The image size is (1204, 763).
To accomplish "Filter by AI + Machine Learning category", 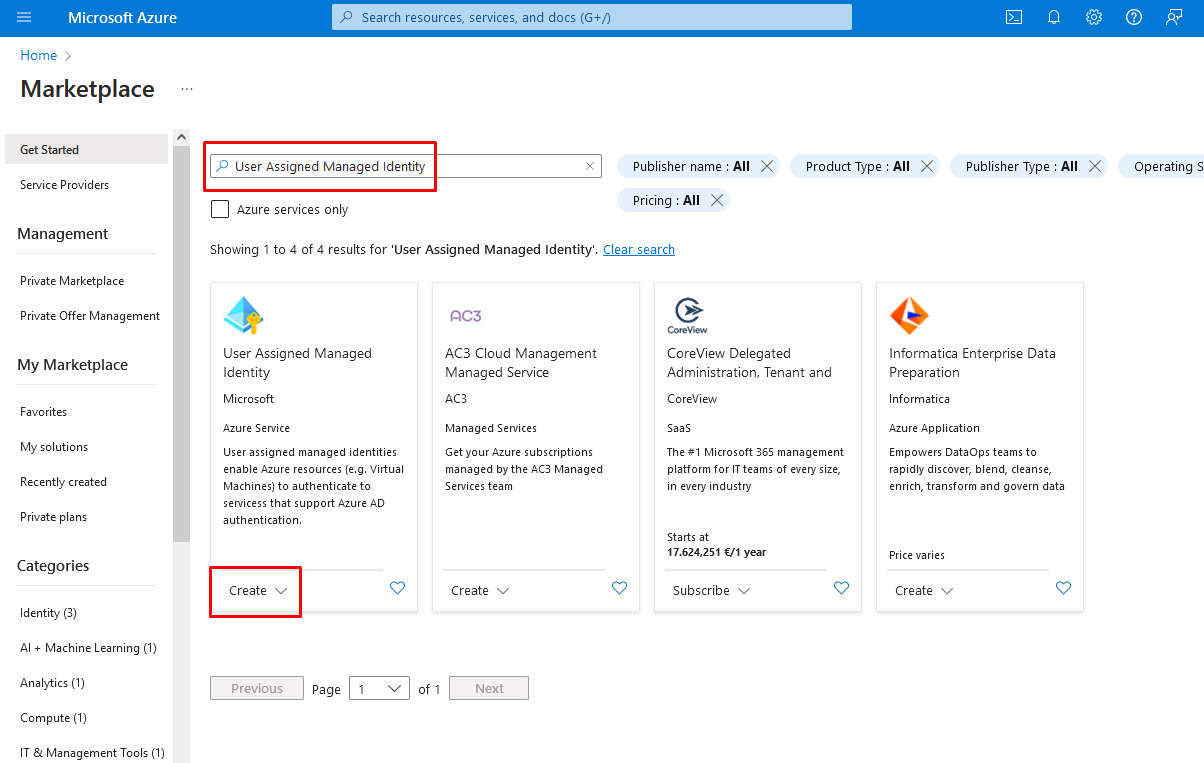I will click(86, 647).
